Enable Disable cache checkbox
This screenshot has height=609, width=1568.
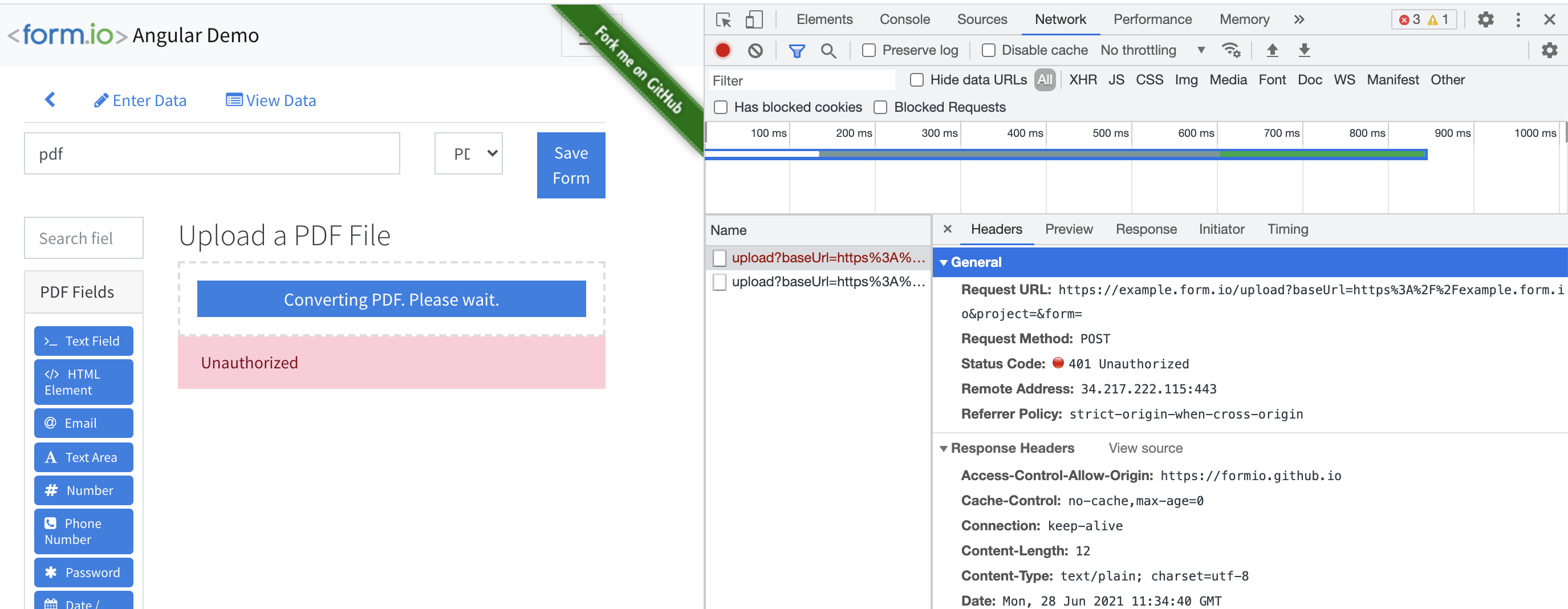989,51
